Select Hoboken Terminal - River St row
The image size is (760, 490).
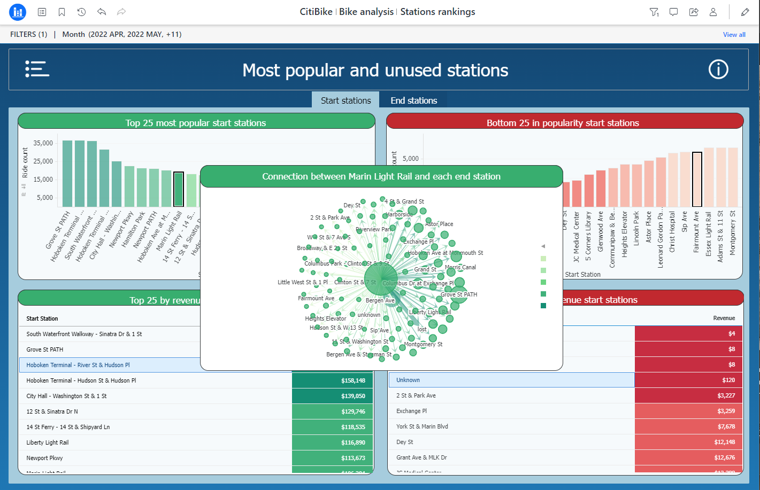[x=110, y=365]
